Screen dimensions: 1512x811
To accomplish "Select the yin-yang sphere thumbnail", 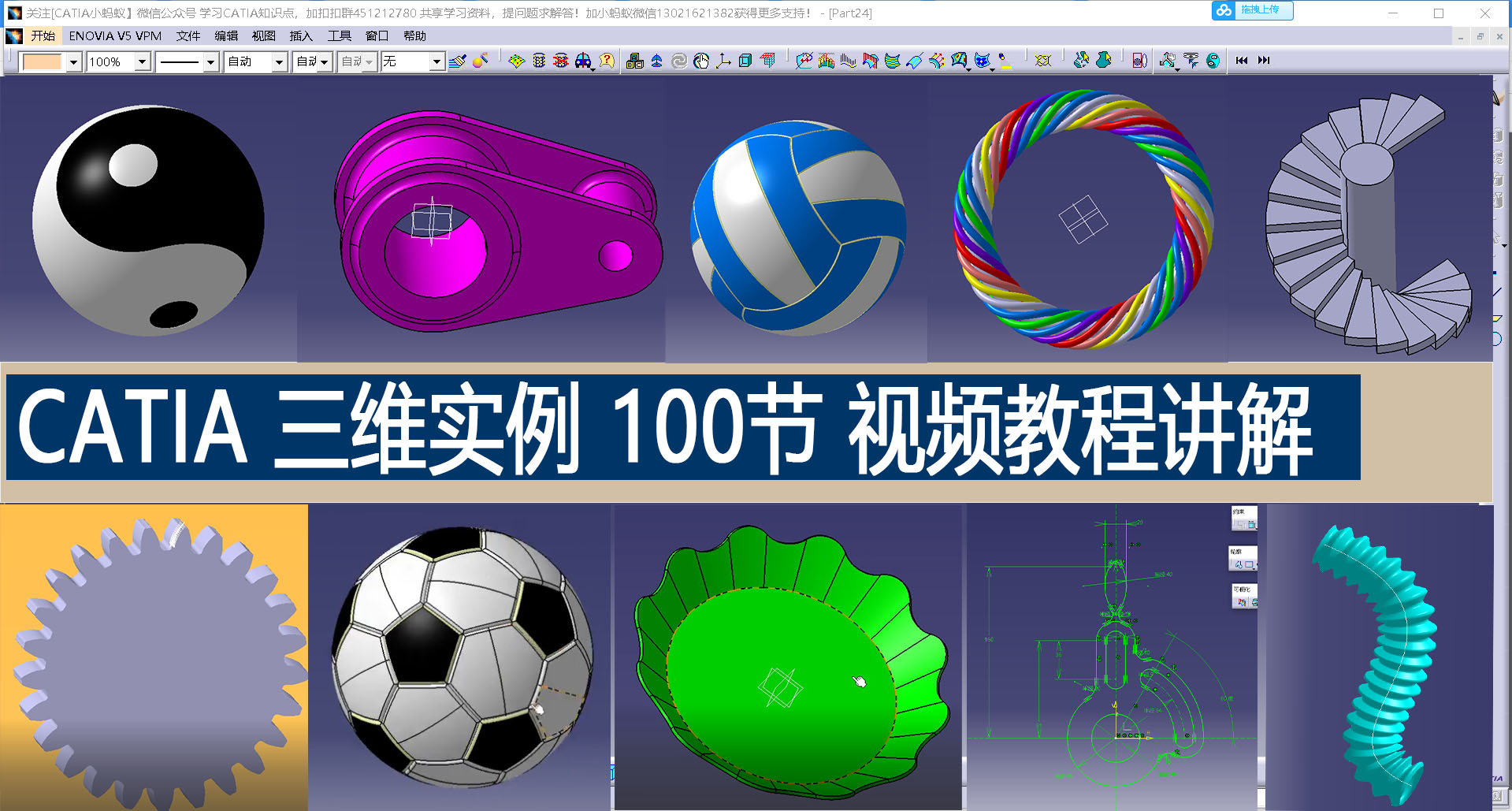I will (148, 219).
